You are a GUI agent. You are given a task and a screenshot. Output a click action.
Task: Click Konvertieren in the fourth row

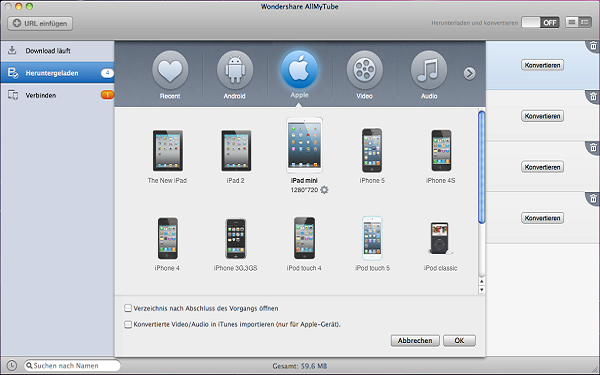coord(542,218)
